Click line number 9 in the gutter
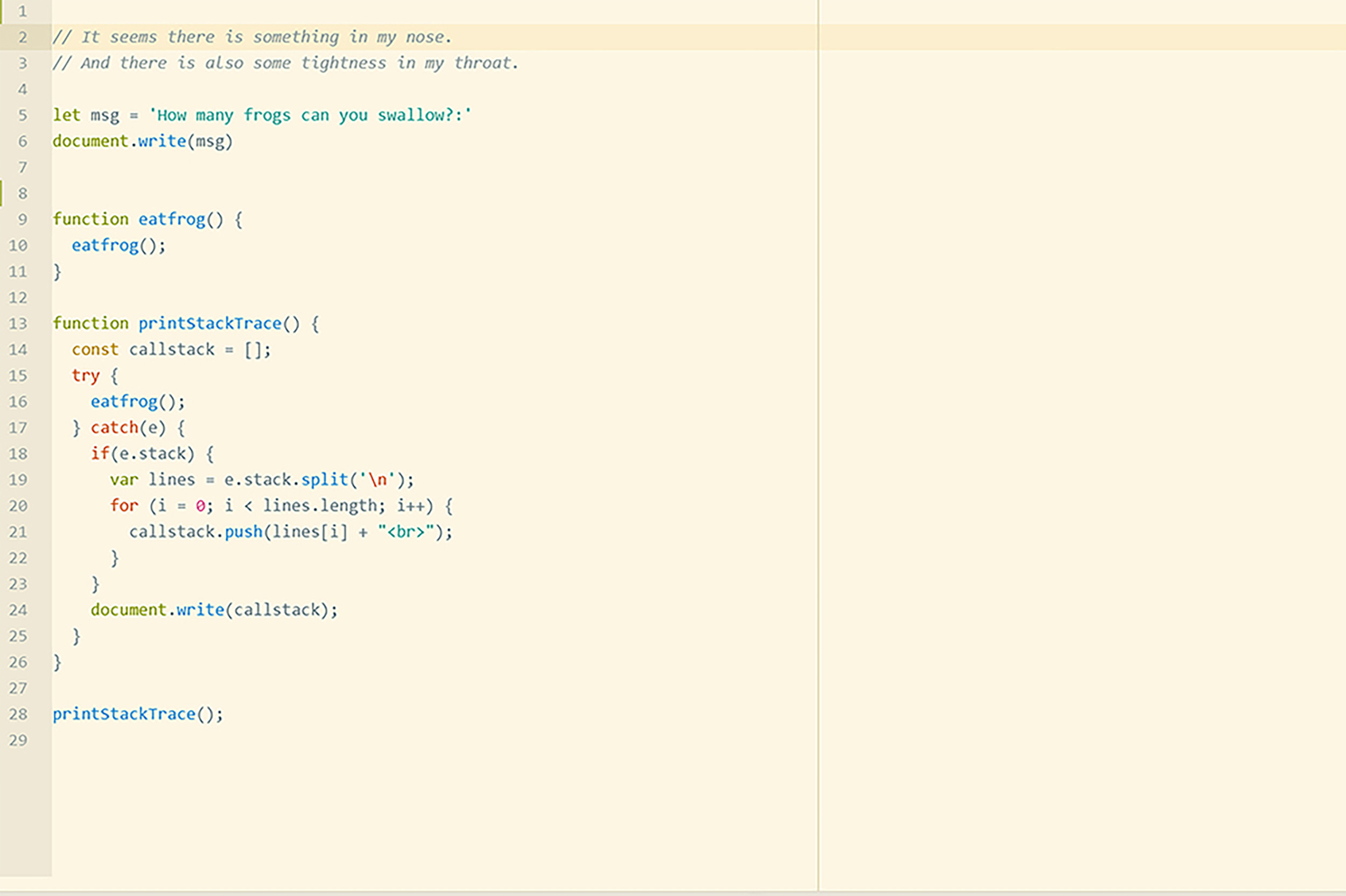Viewport: 1346px width, 896px height. click(x=23, y=220)
